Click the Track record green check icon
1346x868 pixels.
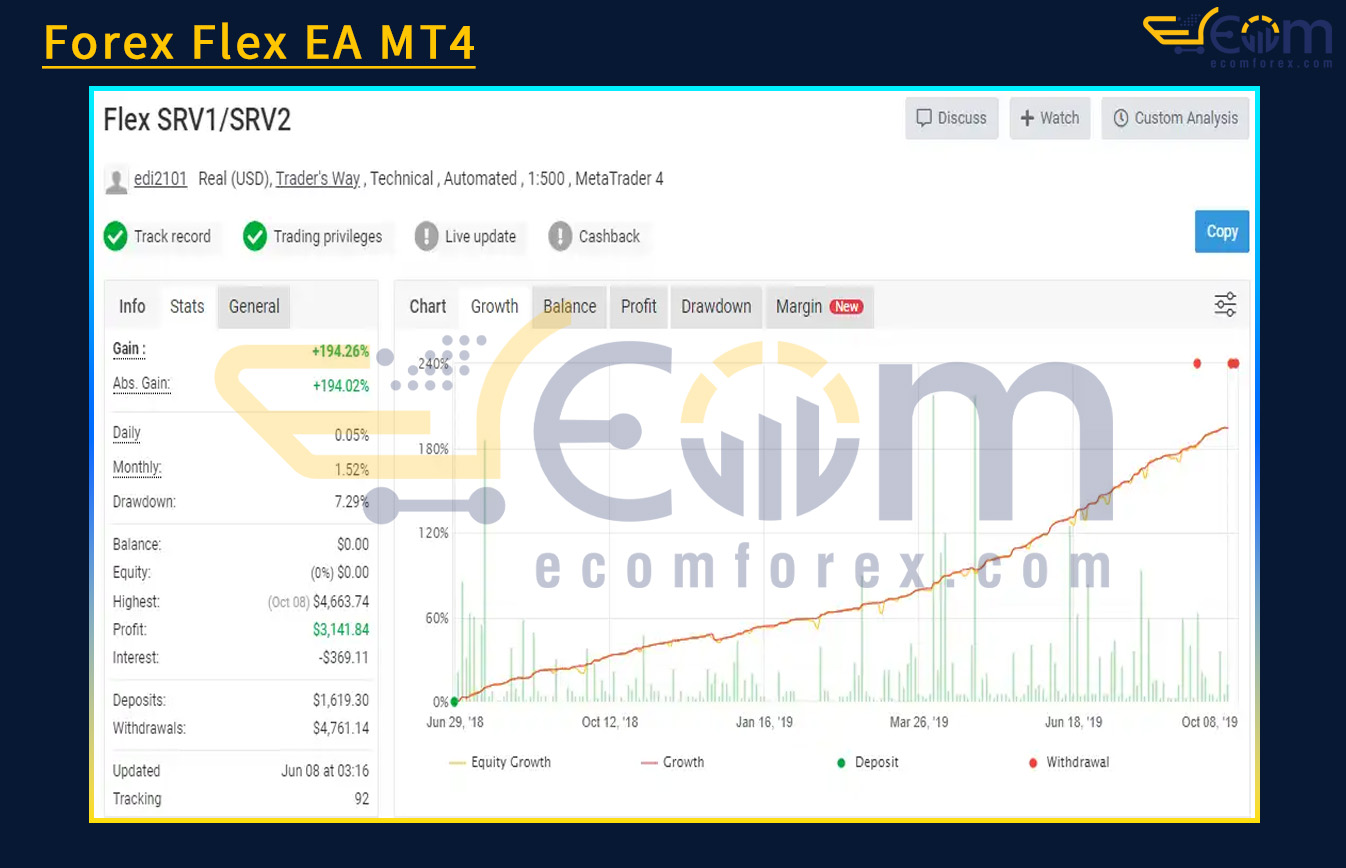tap(115, 236)
